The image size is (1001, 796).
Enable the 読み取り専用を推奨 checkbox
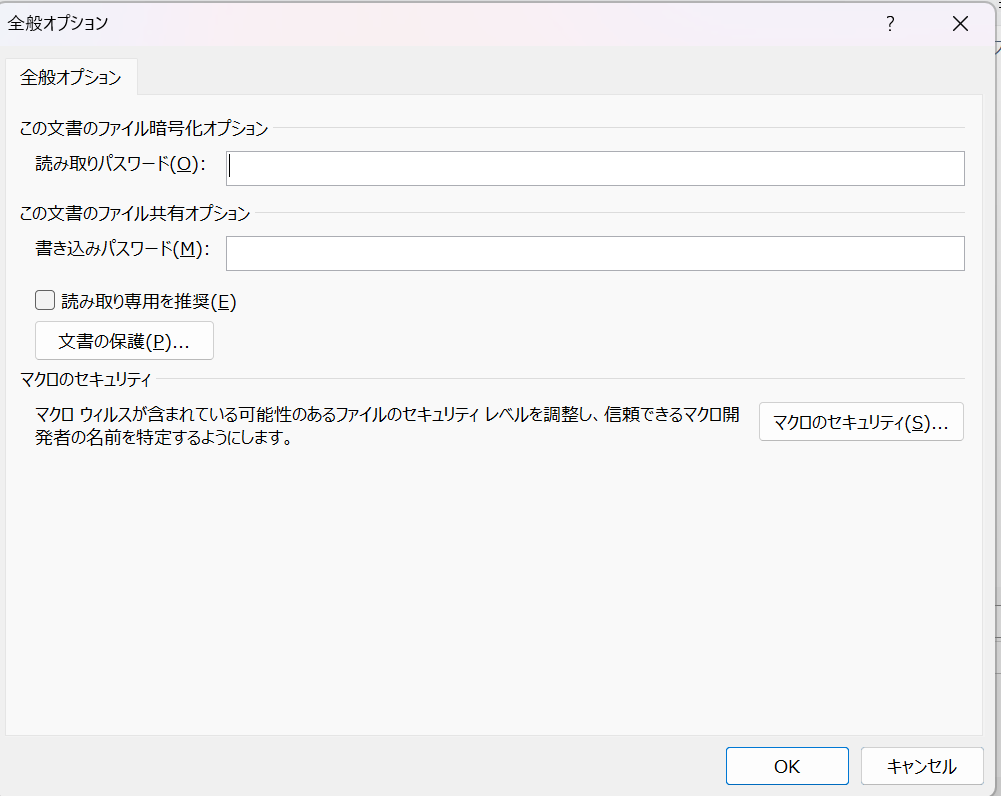(x=45, y=300)
